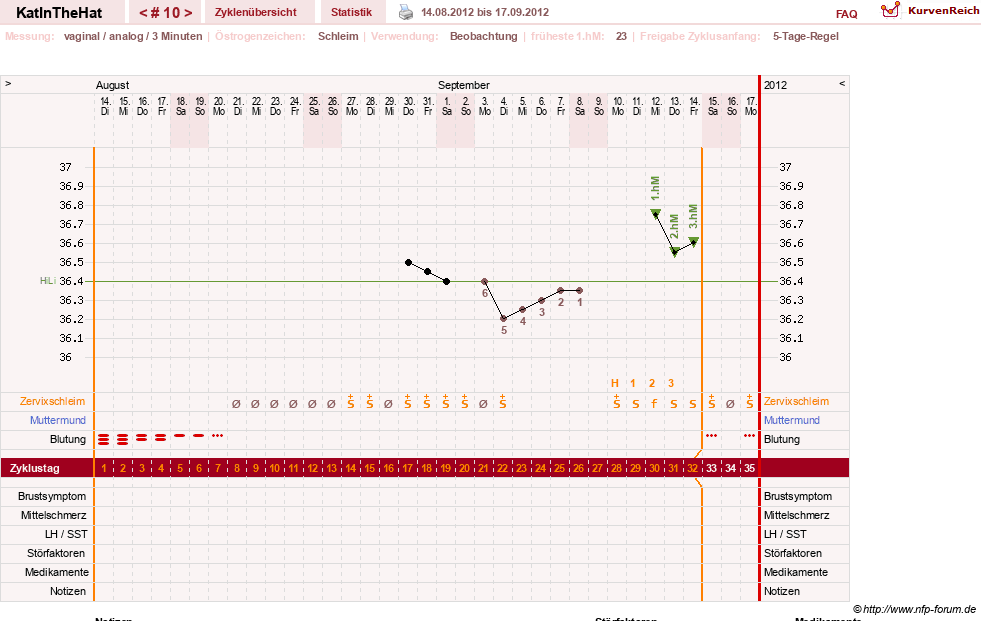
Task: Click the Ø mucus symbol on cycle day 16
Action: click(388, 404)
